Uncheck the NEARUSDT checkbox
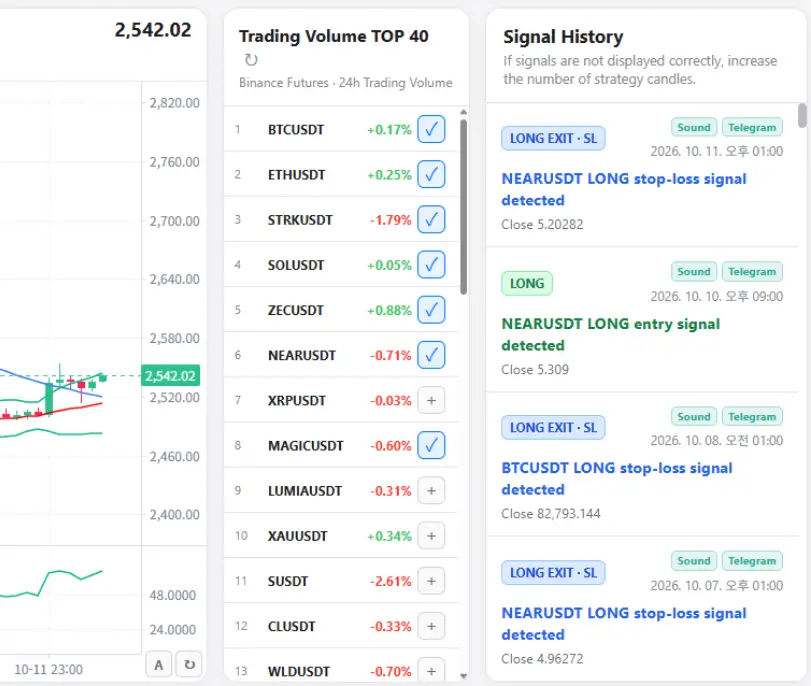Viewport: 811px width, 686px height. click(x=431, y=355)
